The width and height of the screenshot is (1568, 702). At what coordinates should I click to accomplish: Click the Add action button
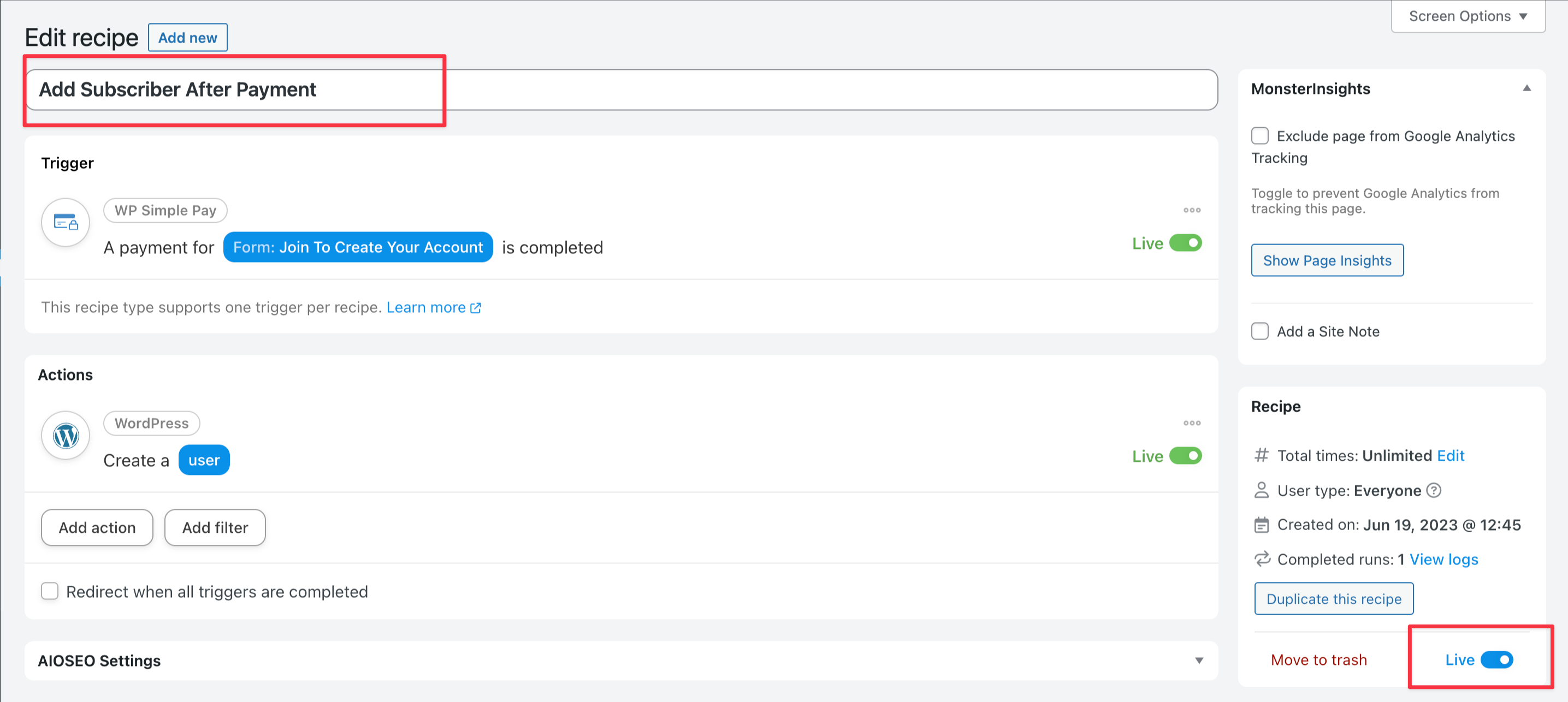tap(97, 527)
